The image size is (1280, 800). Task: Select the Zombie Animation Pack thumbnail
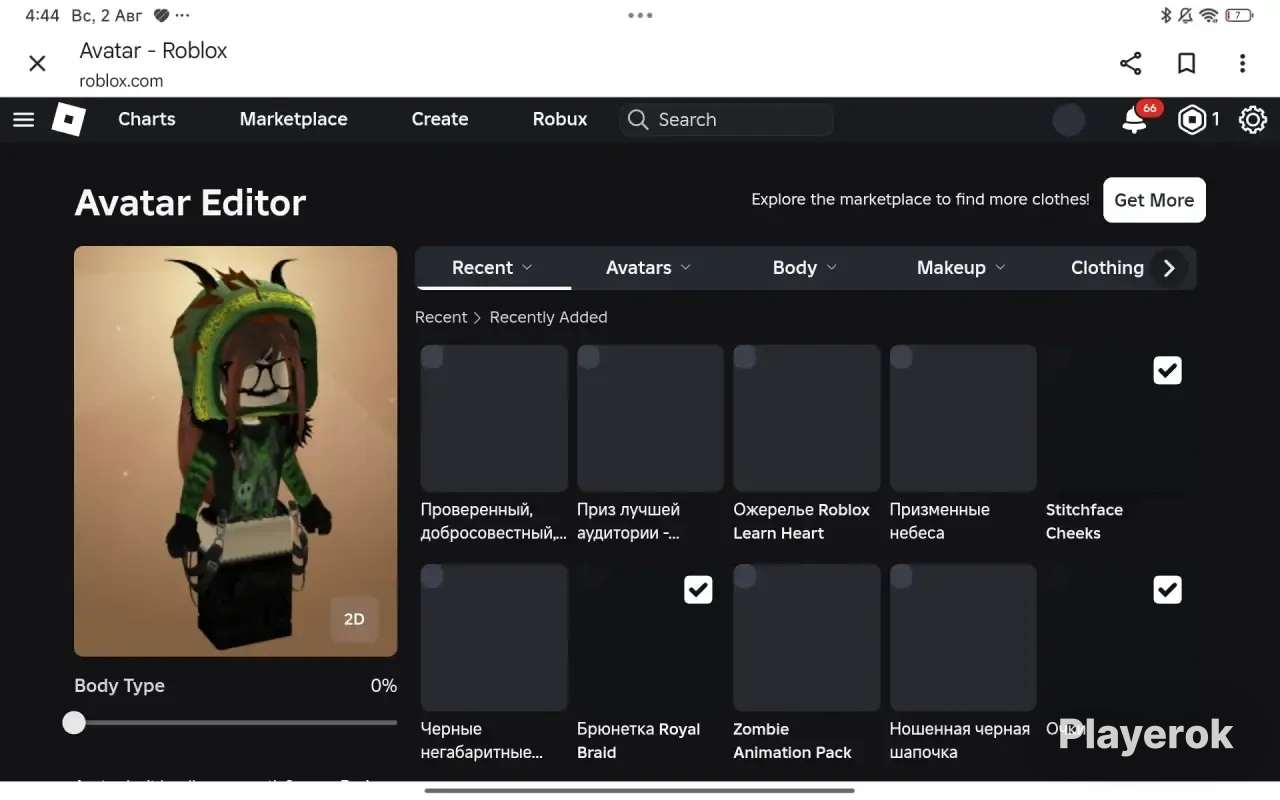pos(807,637)
